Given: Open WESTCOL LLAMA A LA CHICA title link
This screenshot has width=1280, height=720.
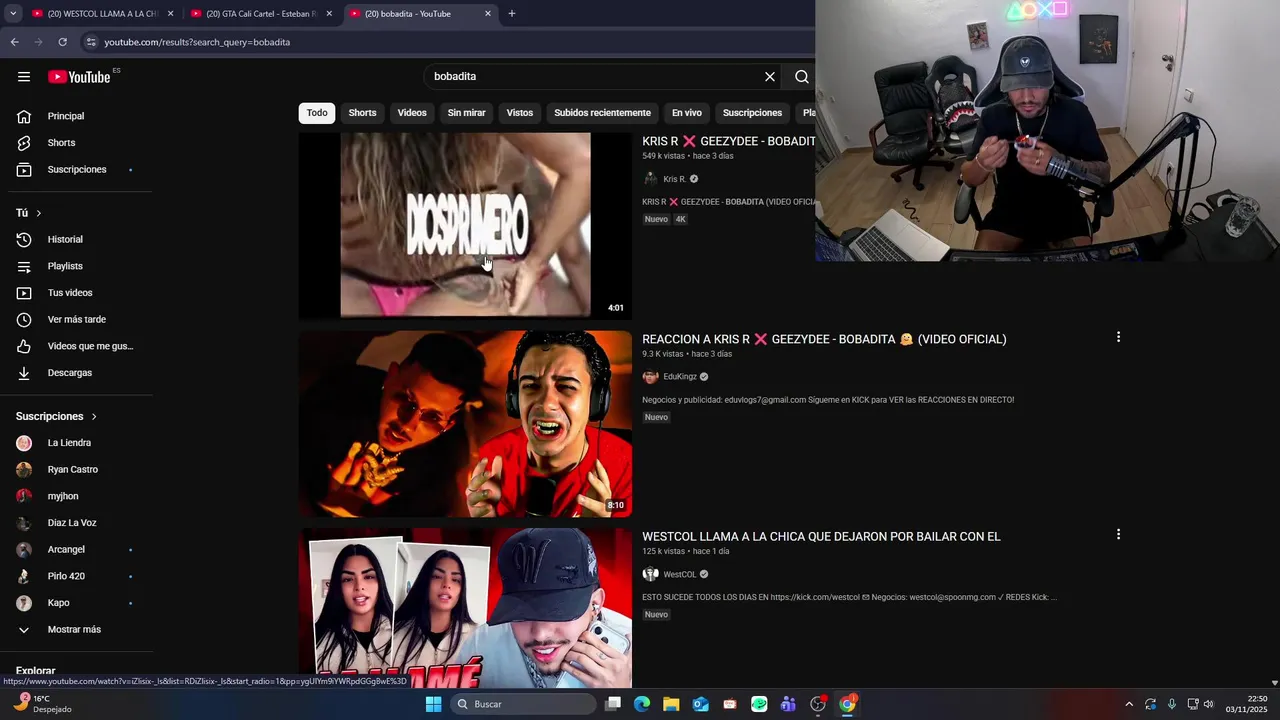Looking at the screenshot, I should click(821, 537).
